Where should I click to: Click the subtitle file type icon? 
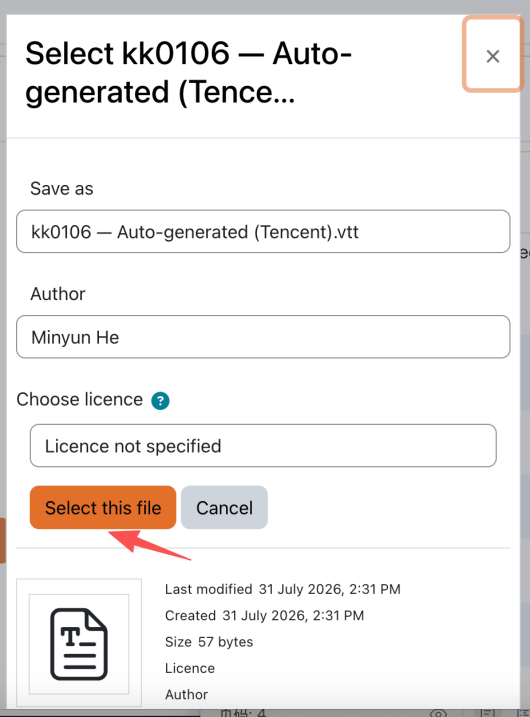click(x=79, y=644)
